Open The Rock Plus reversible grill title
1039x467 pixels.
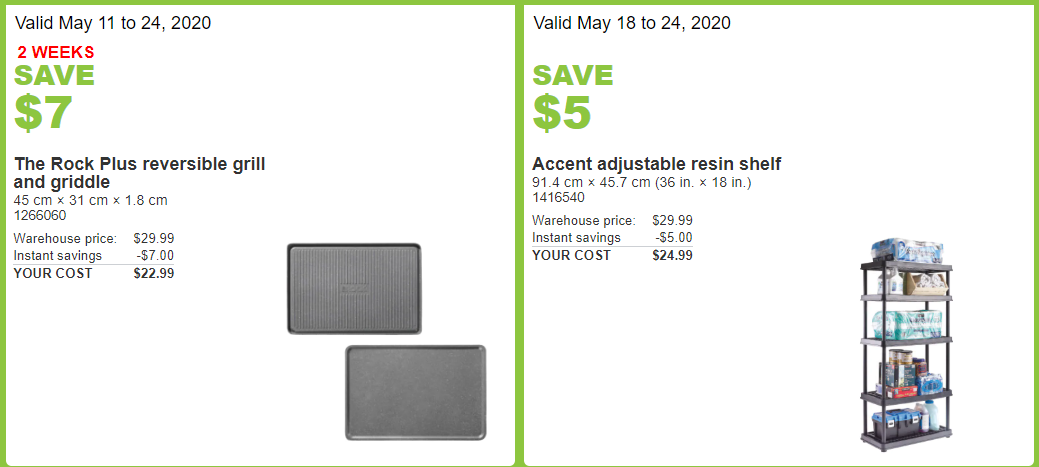click(x=139, y=172)
